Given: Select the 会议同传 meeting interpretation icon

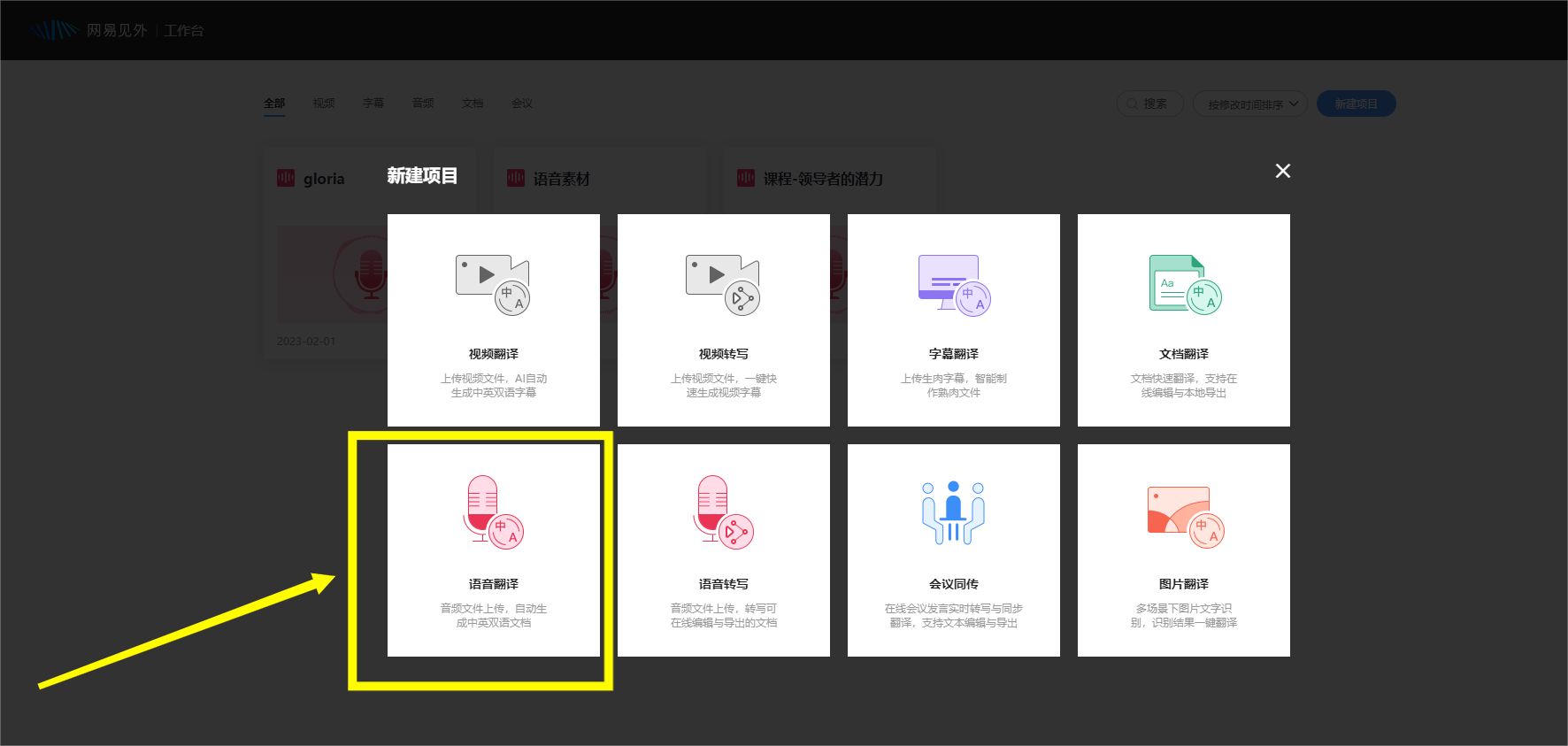Looking at the screenshot, I should tap(953, 512).
